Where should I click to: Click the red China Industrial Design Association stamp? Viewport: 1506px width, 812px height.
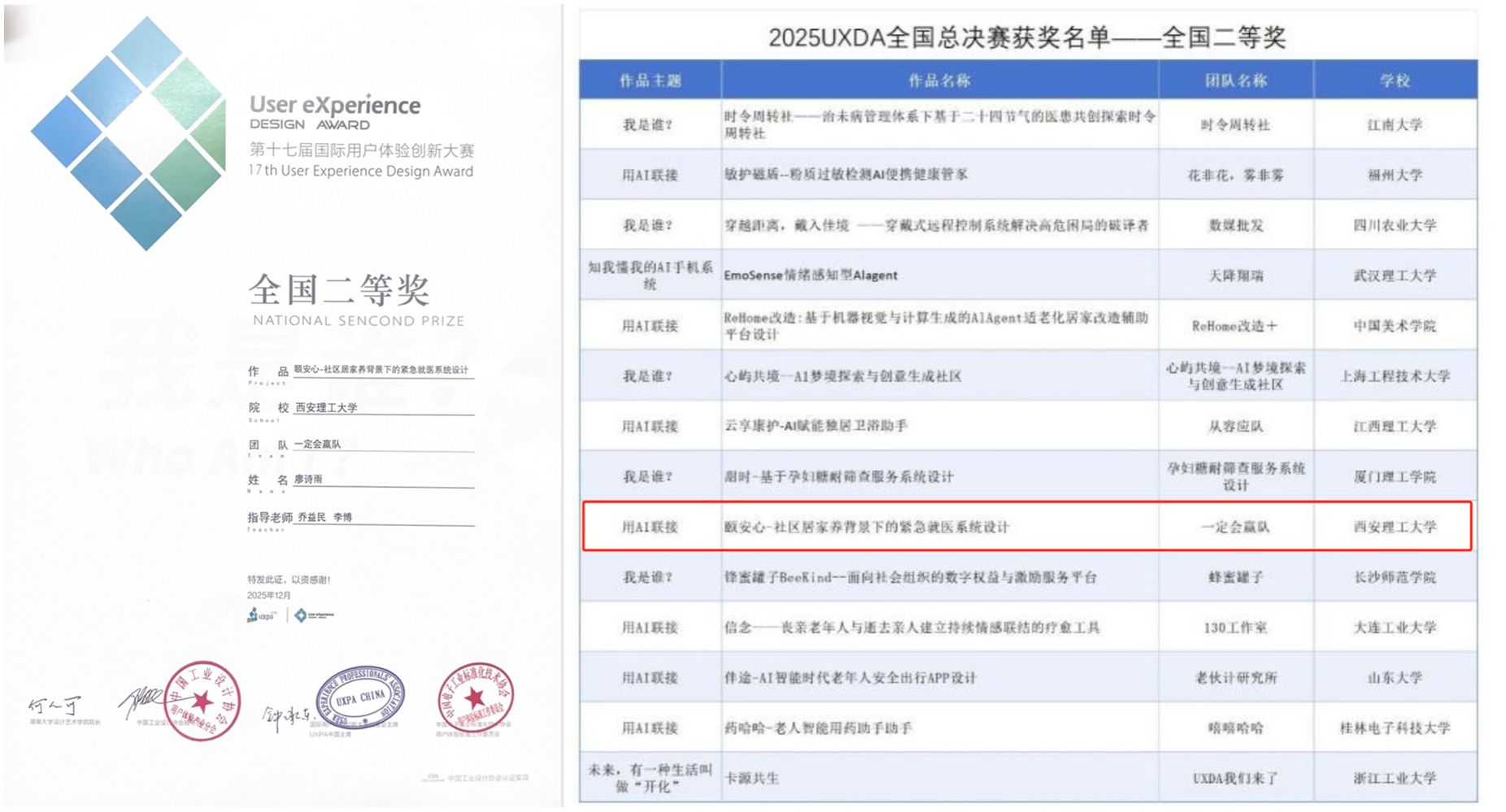coord(202,700)
